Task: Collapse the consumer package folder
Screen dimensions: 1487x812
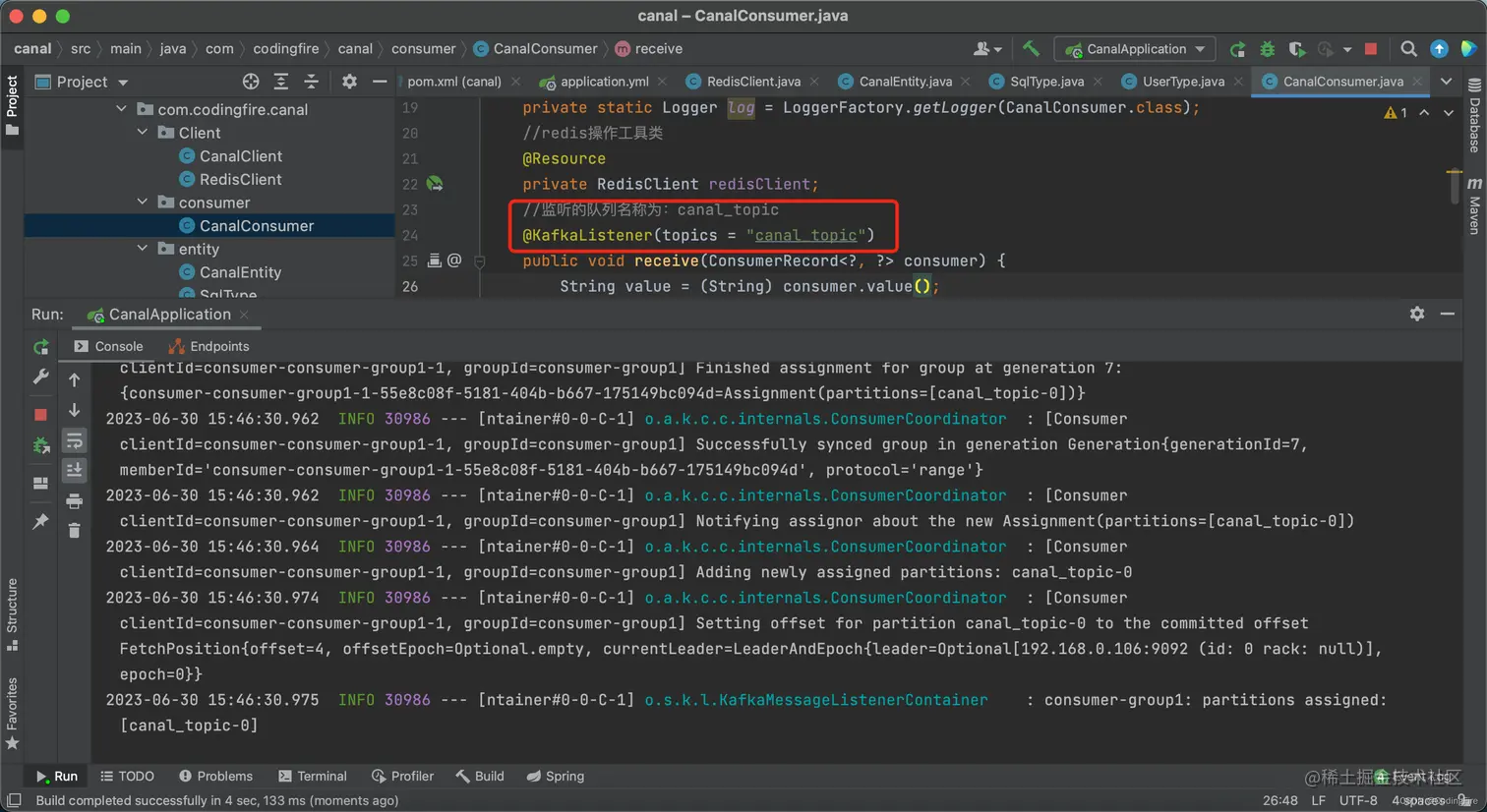Action: coord(143,203)
